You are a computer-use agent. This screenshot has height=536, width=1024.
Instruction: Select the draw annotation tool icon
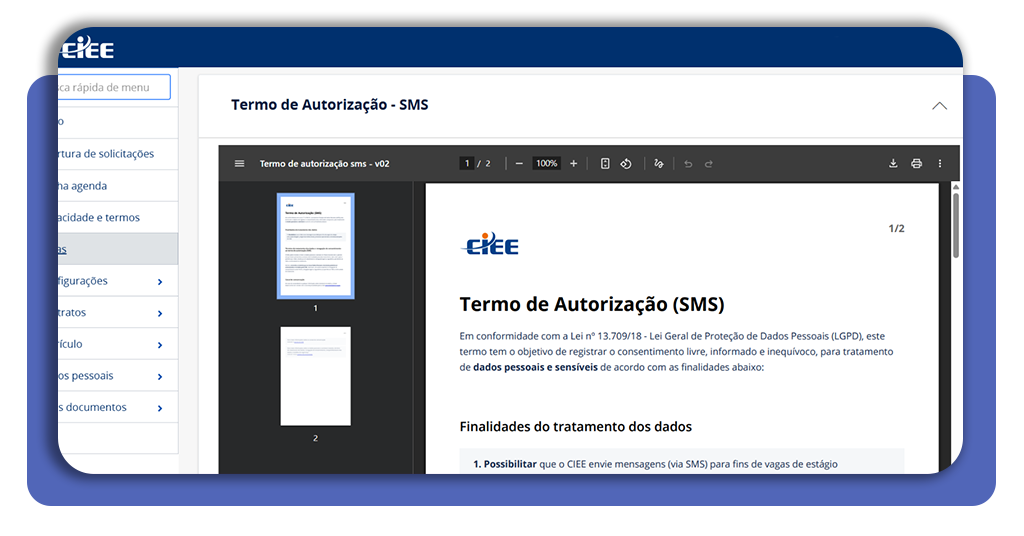tap(659, 164)
